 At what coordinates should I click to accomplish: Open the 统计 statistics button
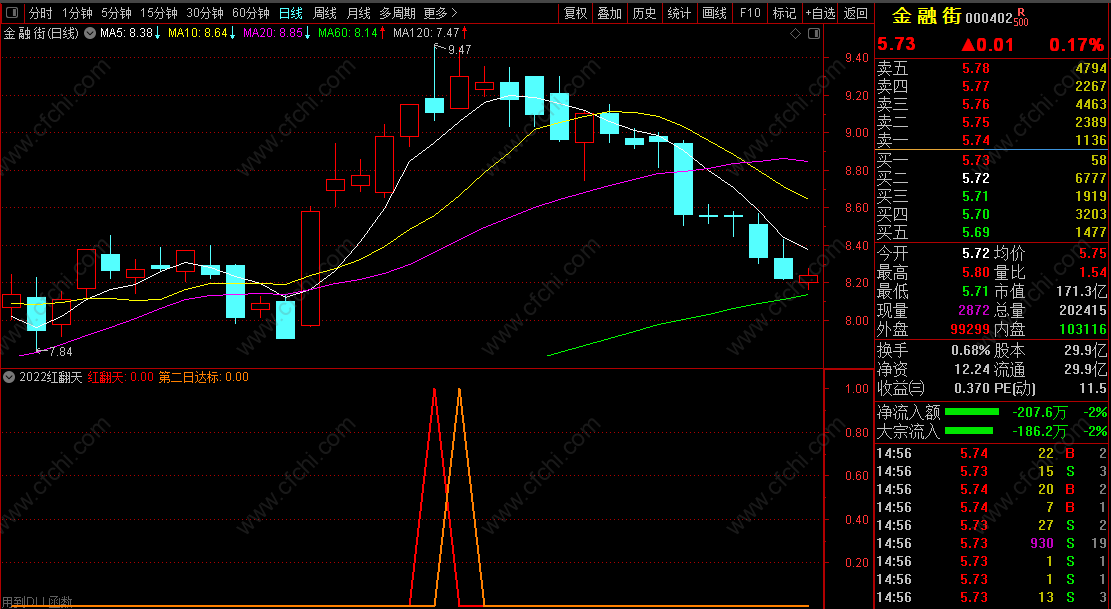679,13
